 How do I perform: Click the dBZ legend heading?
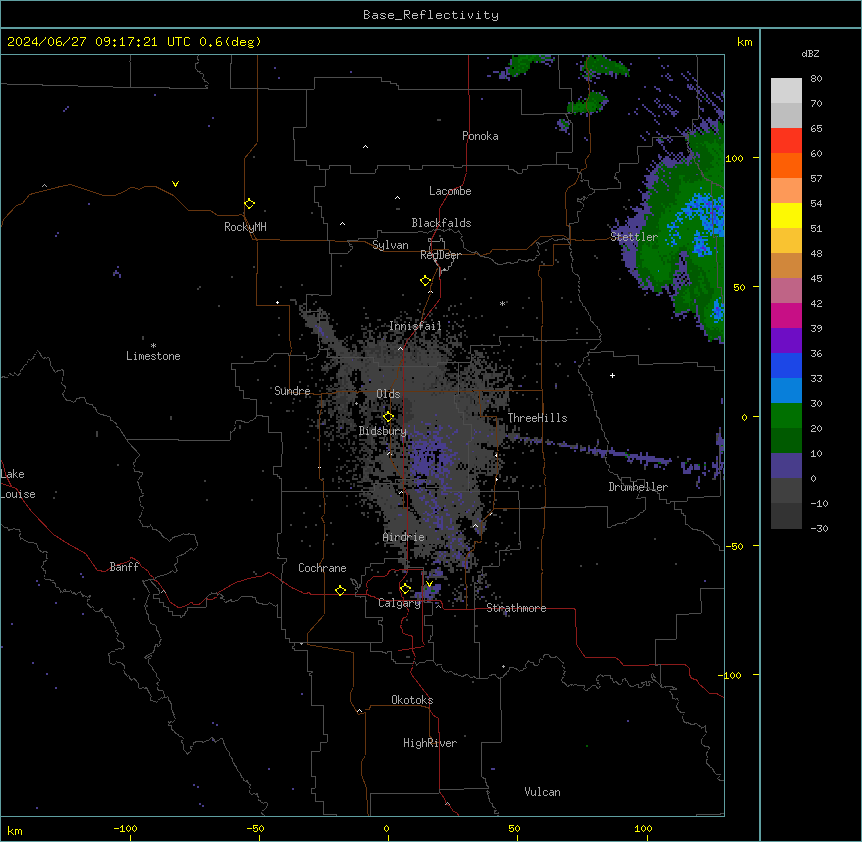tap(810, 54)
